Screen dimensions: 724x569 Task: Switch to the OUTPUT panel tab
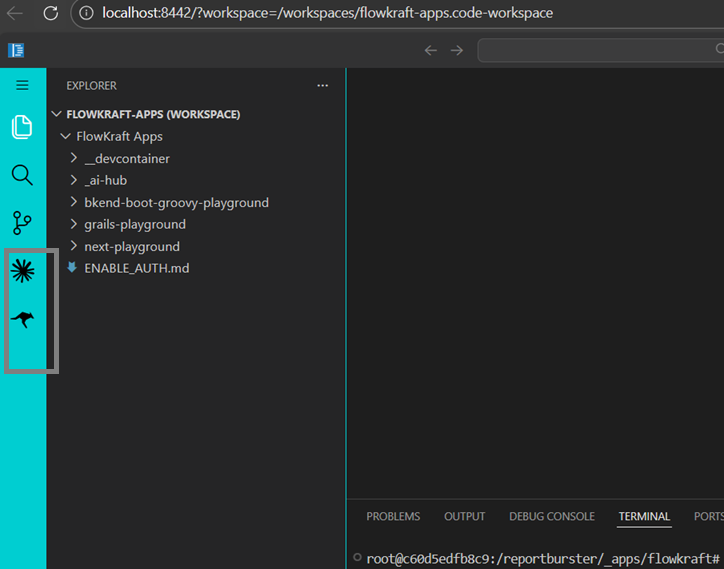465,516
